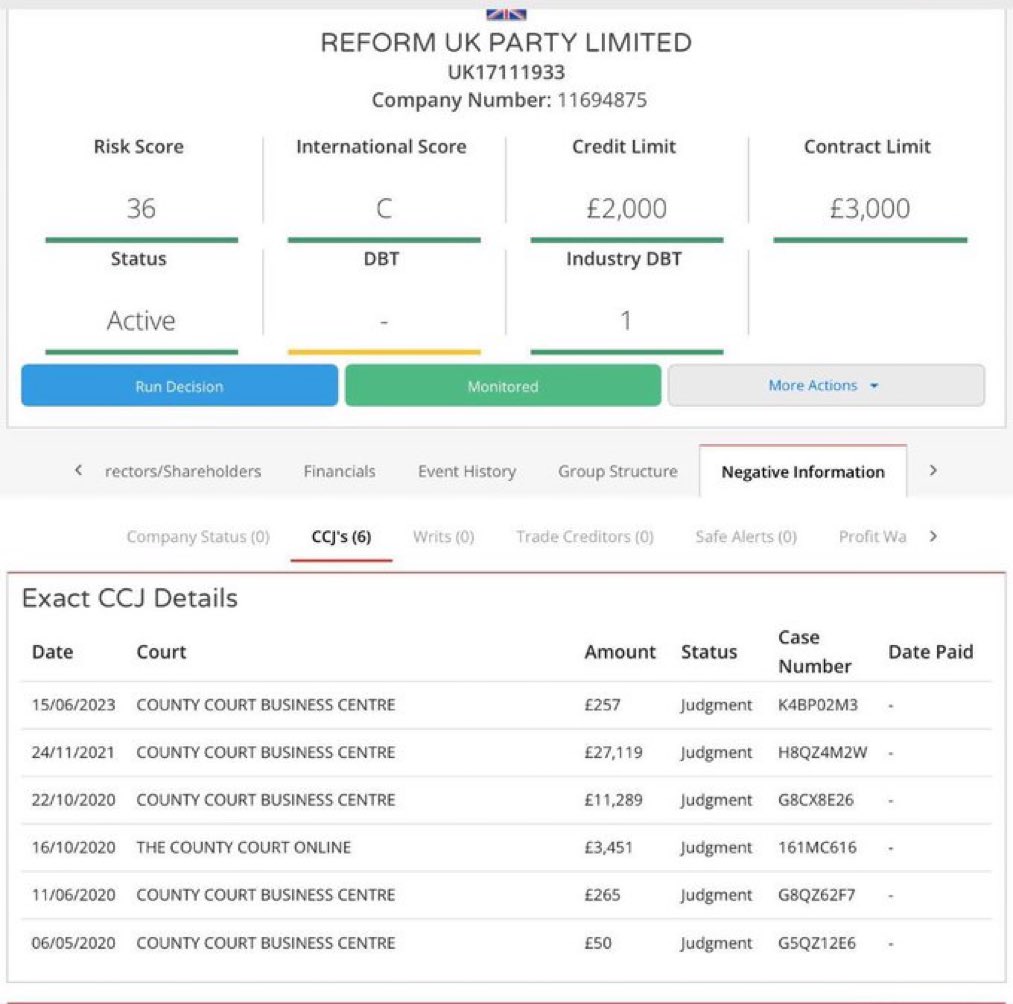Click the Judgment status in the 24/11/2021 row
Viewport: 1013px width, 1004px height.
pos(716,753)
